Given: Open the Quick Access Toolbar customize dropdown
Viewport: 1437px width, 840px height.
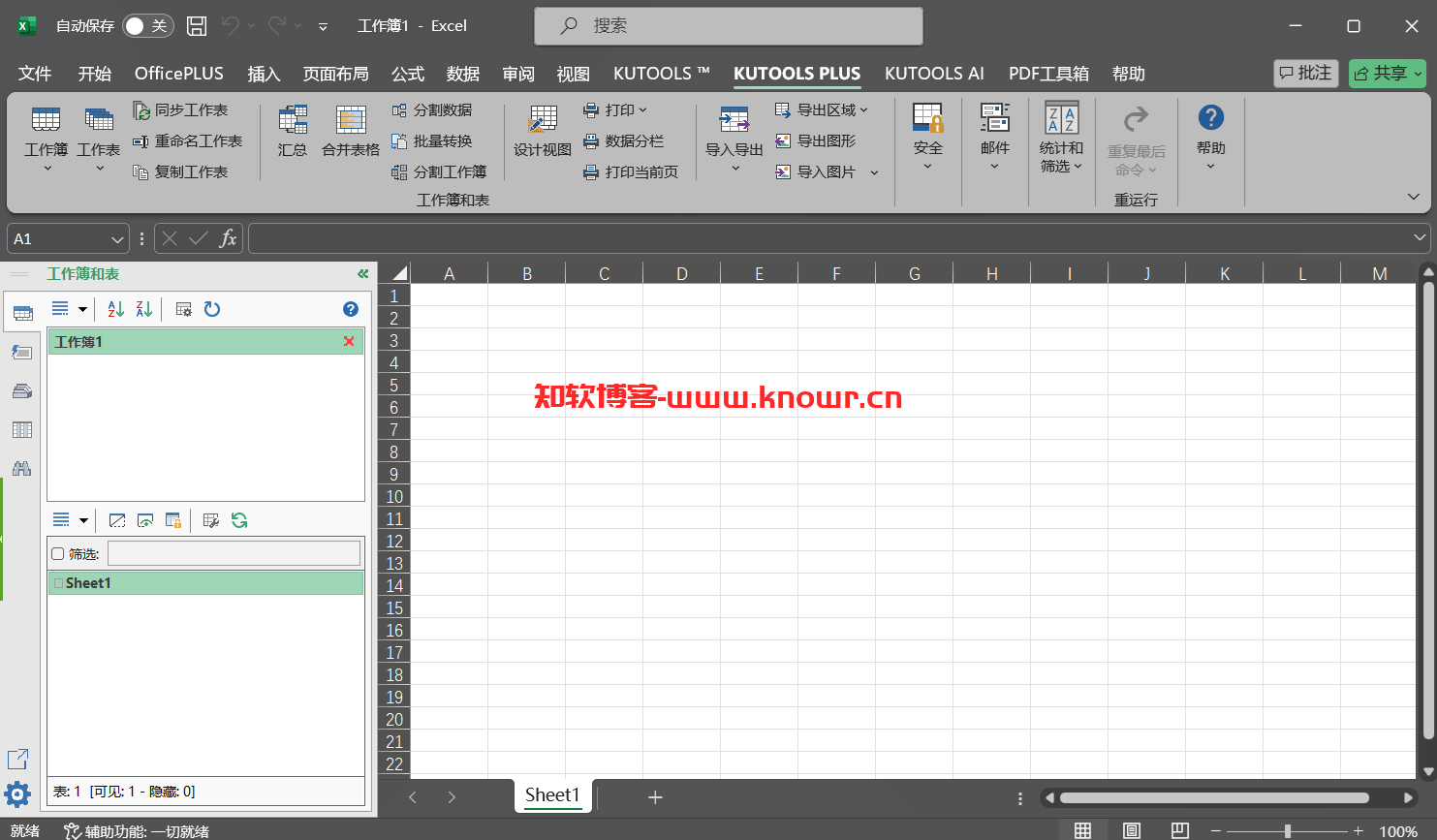Looking at the screenshot, I should tap(323, 26).
